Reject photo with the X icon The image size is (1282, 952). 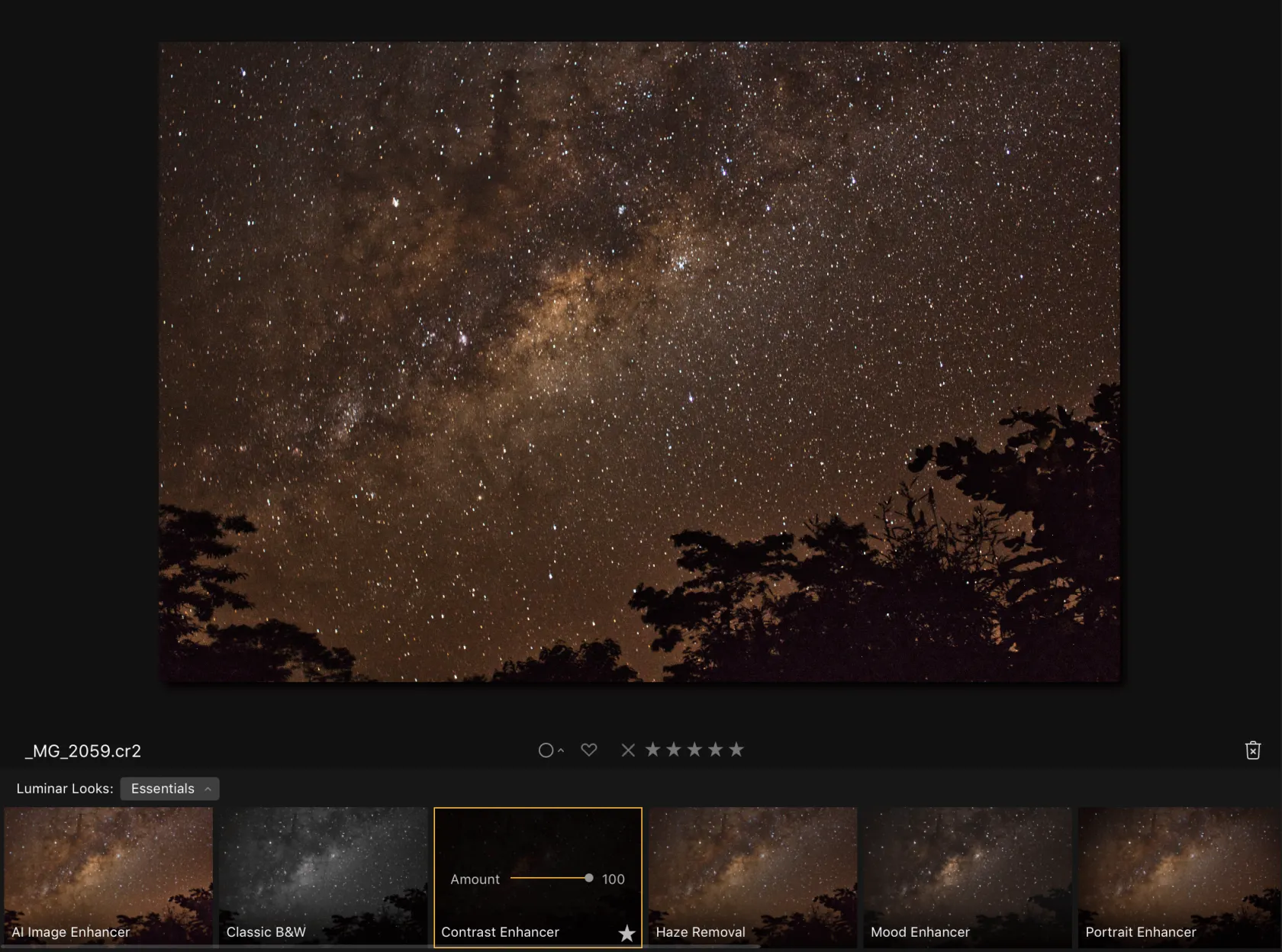point(628,750)
